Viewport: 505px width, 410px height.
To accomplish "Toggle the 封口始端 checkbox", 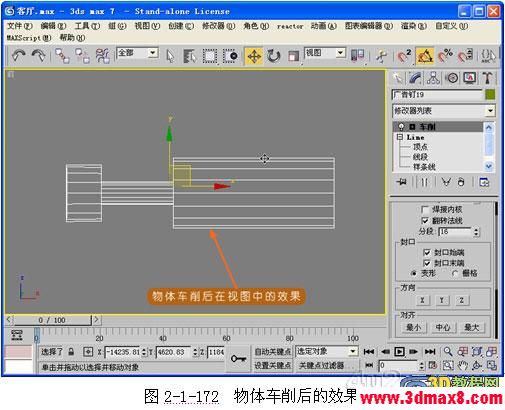I will (x=427, y=252).
